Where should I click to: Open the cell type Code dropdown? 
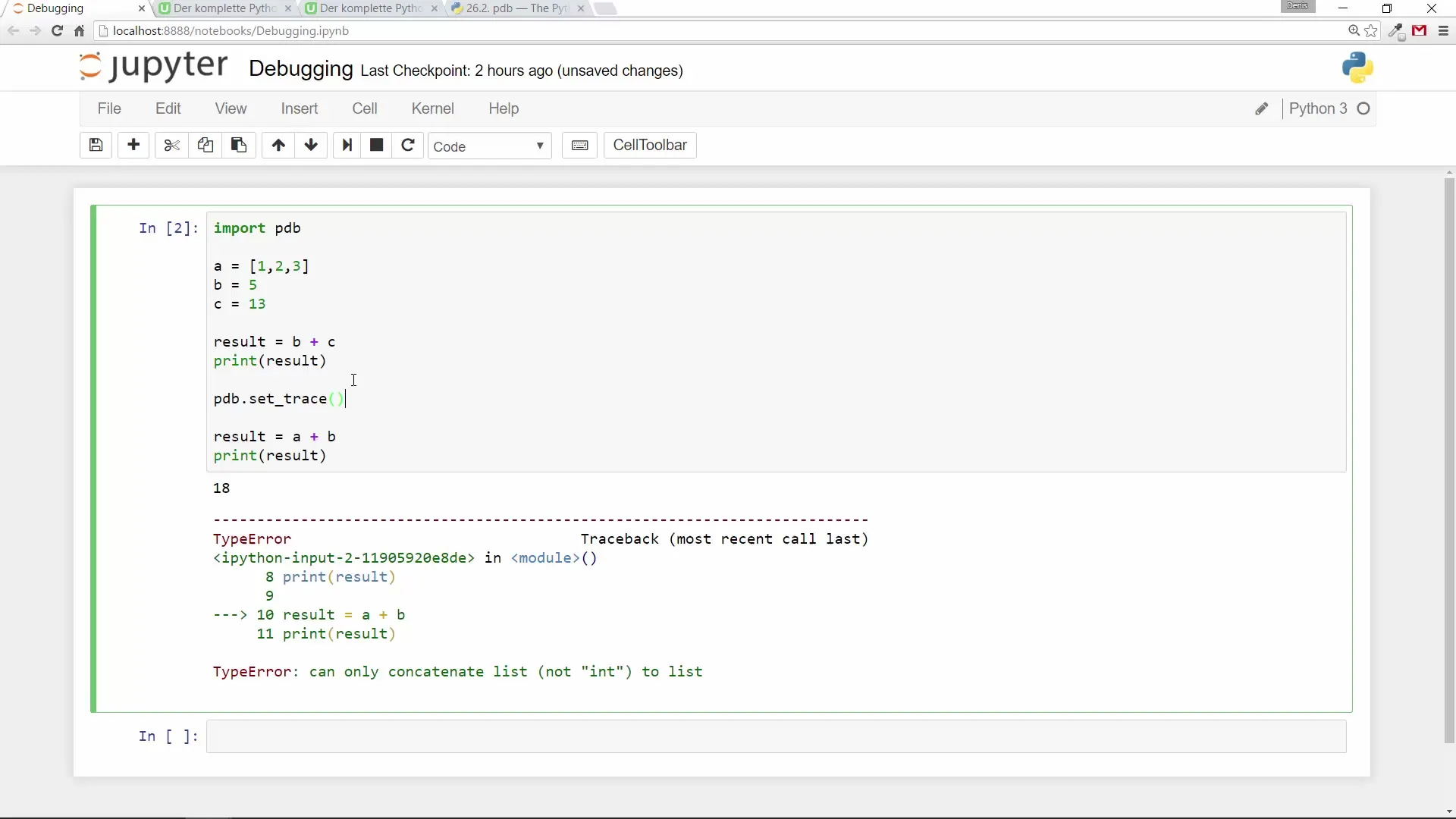490,146
